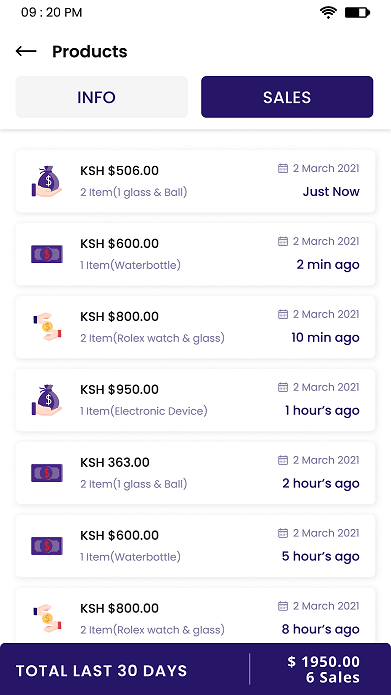Select the SALES tab
Image resolution: width=391 pixels, height=695 pixels.
coord(287,97)
